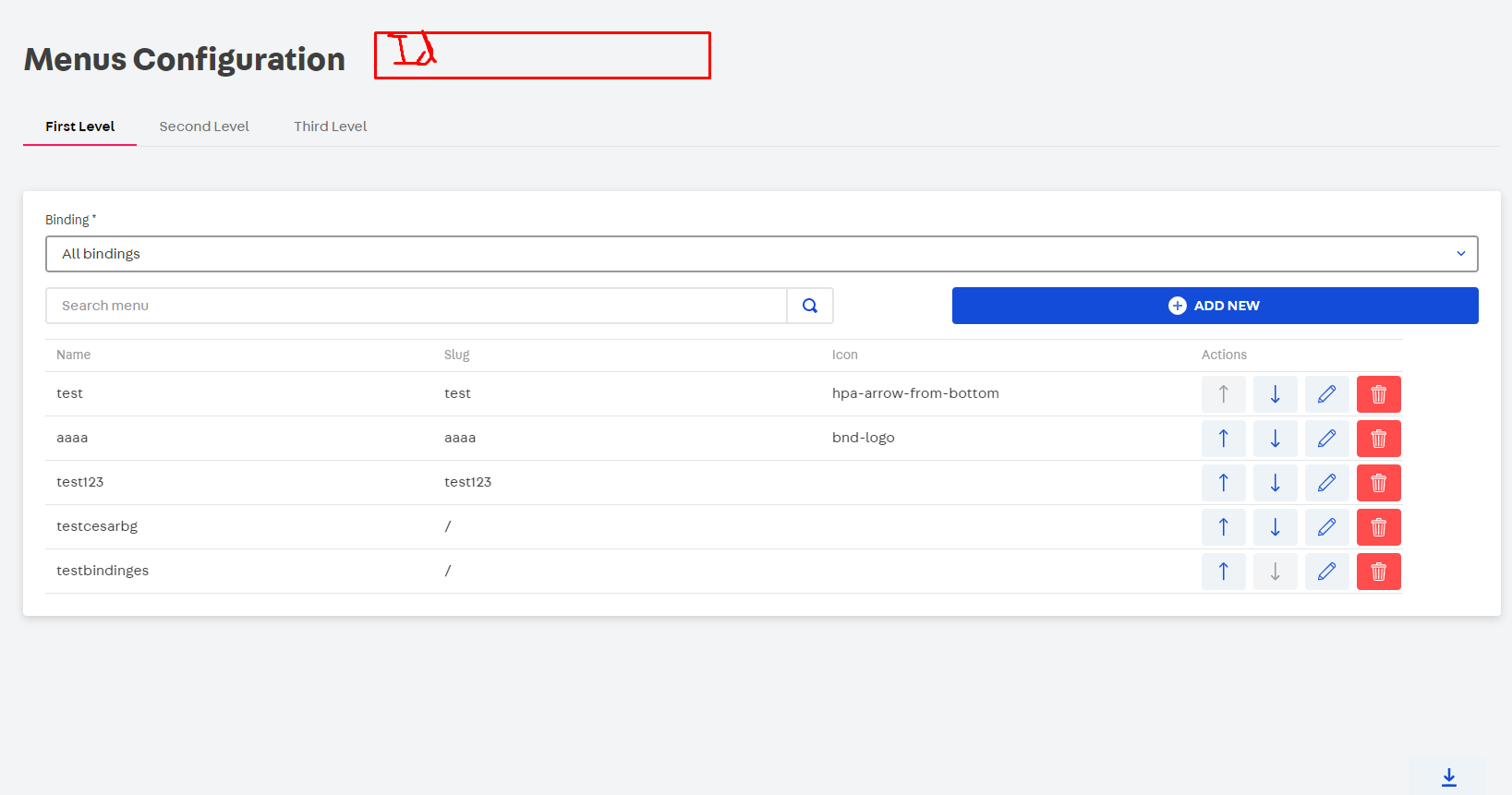
Task: Click the 'aaaa' name cell
Action: point(72,438)
